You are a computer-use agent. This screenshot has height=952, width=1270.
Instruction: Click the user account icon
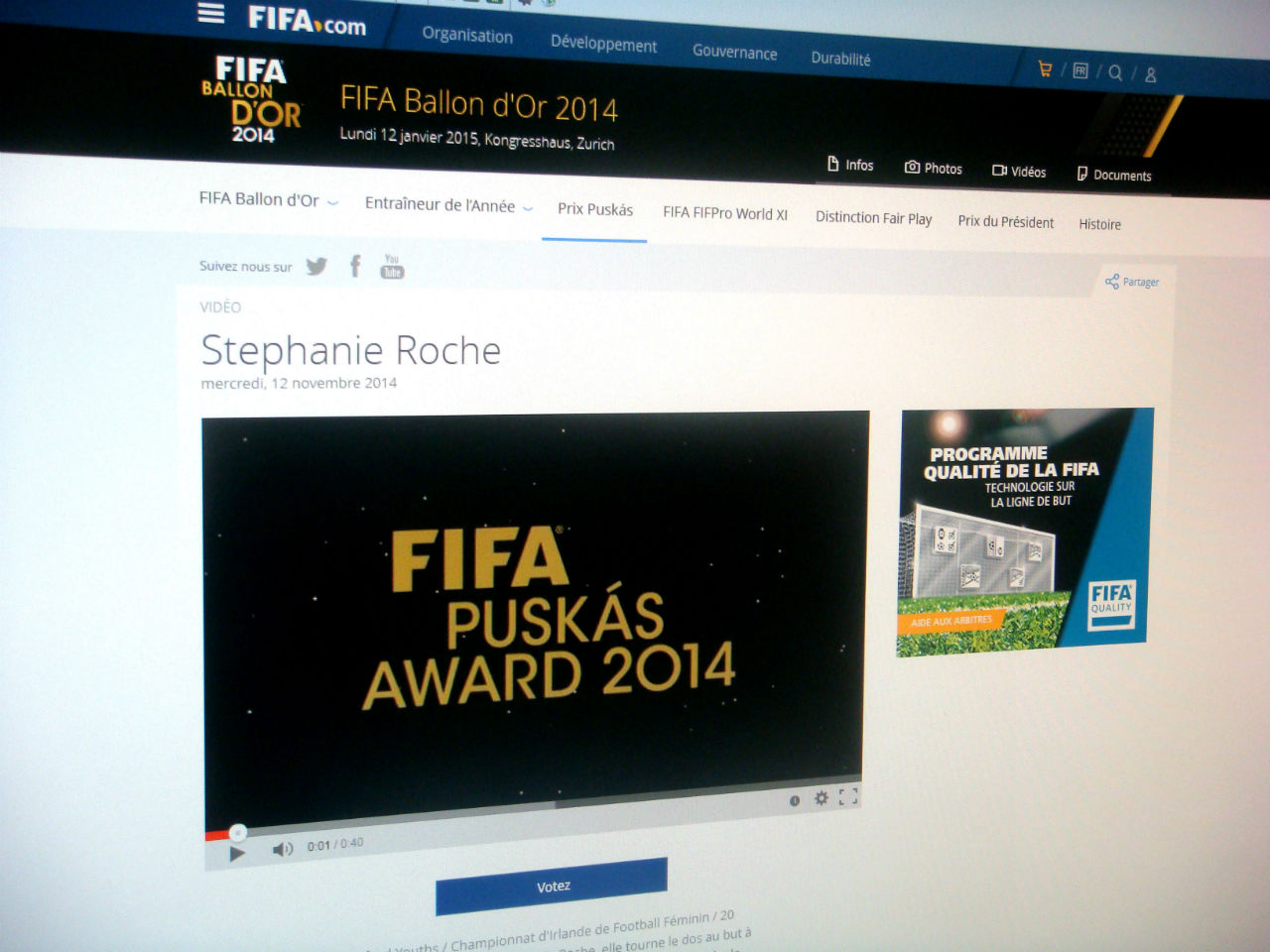click(x=1150, y=74)
